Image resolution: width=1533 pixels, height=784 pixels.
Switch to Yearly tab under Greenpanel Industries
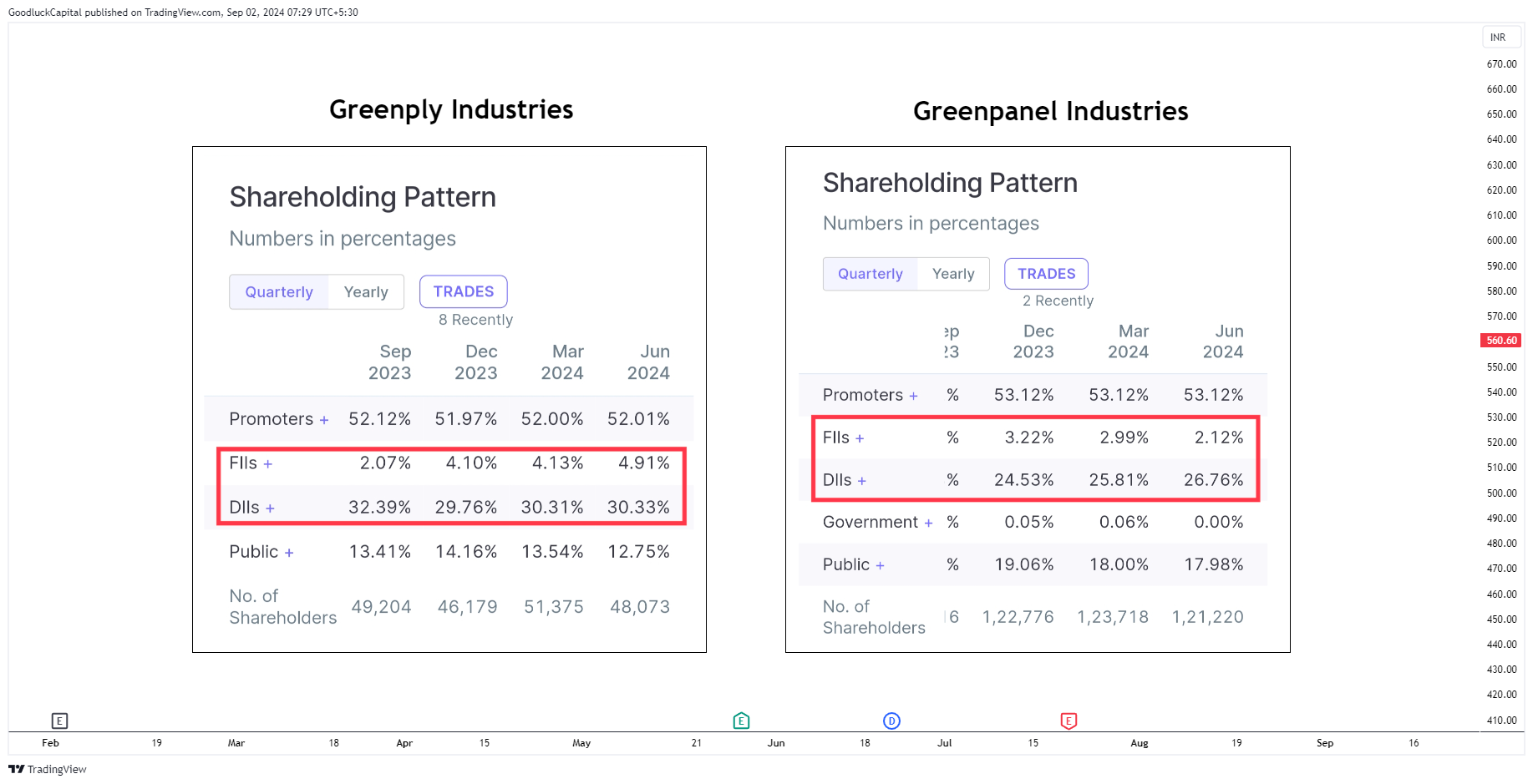pyautogui.click(x=953, y=274)
